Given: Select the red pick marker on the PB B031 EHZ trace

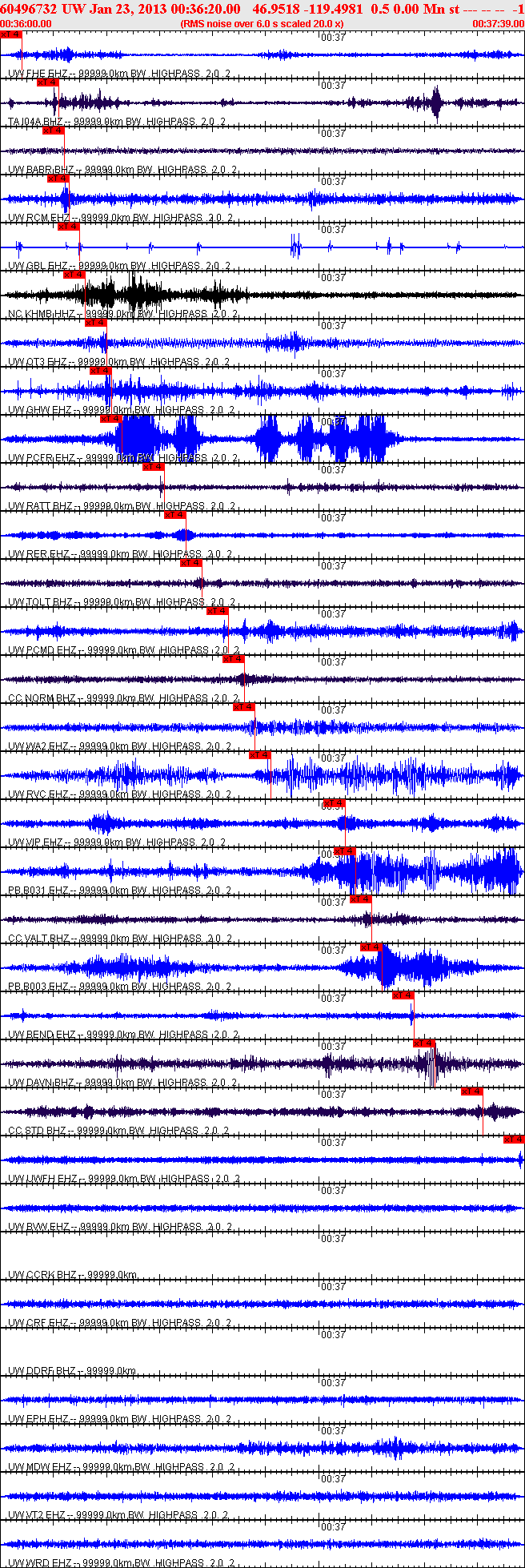Looking at the screenshot, I should [345, 851].
